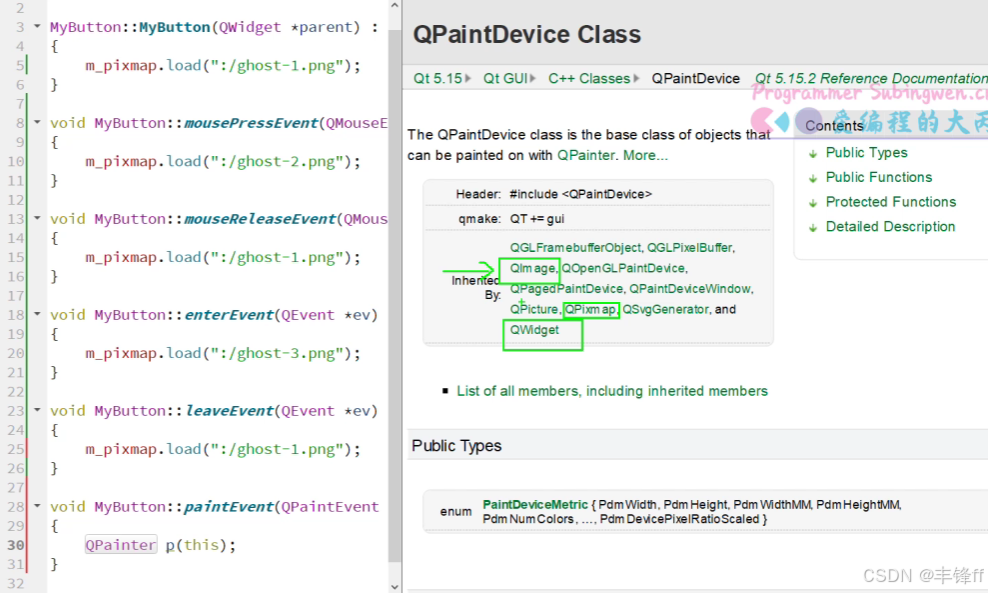Click the arrow icon beside Public Functions
This screenshot has width=988, height=593.
[813, 178]
